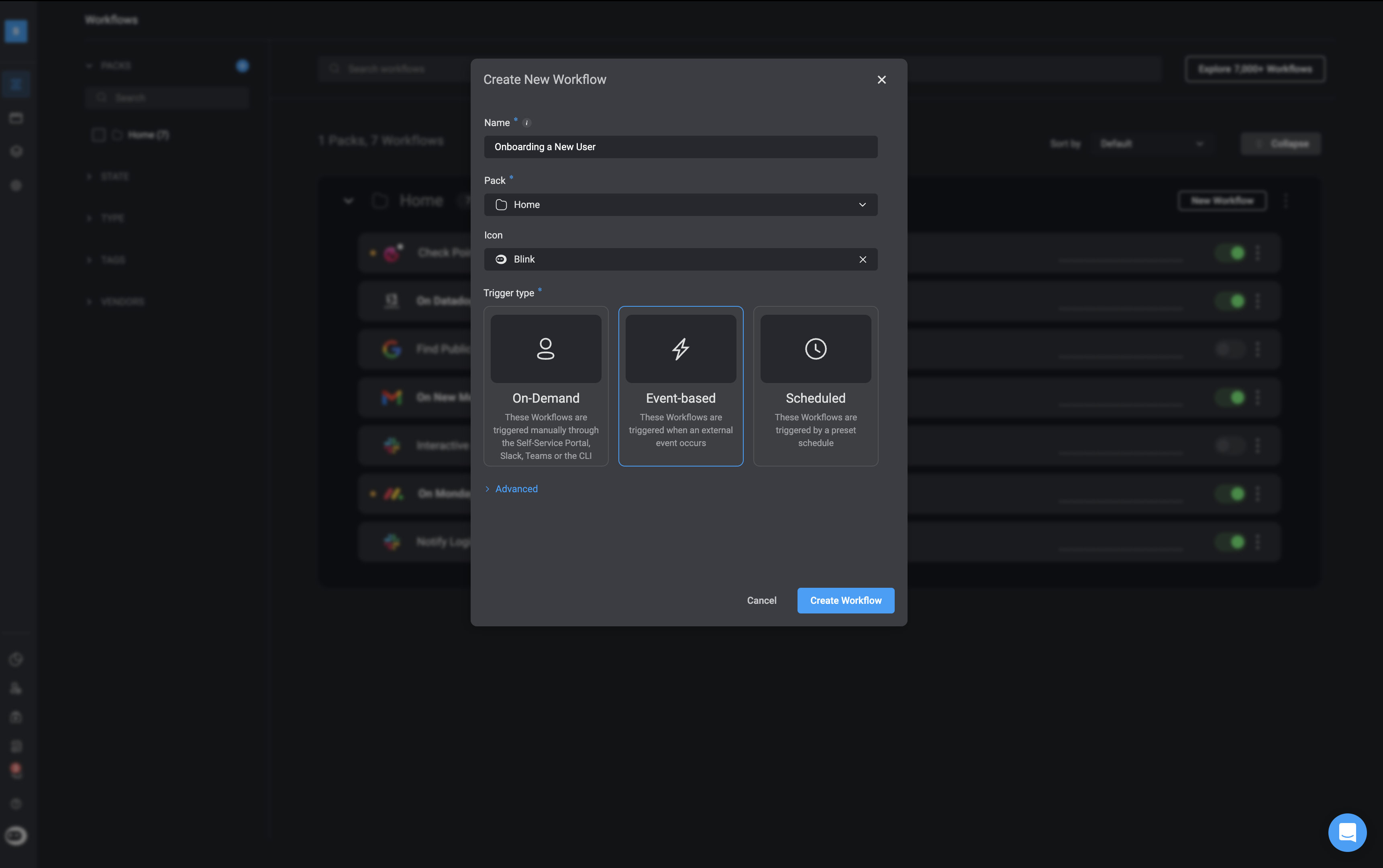The height and width of the screenshot is (868, 1383).
Task: Collapse the Home pack group chevron
Action: pos(348,201)
